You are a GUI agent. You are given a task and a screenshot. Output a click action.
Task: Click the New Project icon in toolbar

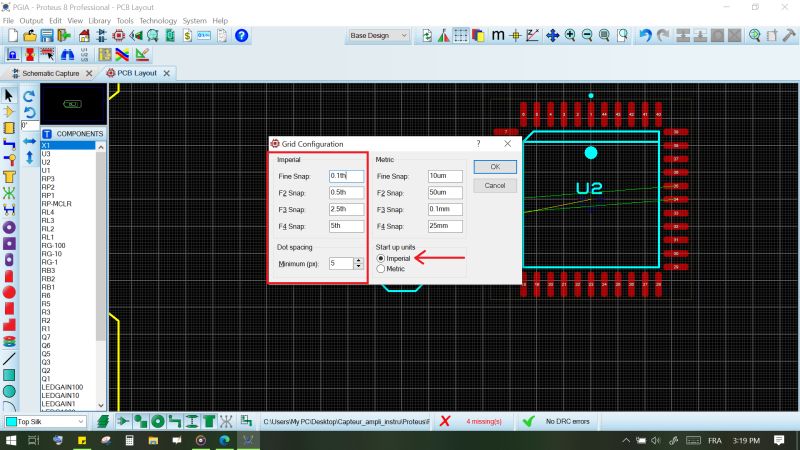[x=13, y=36]
